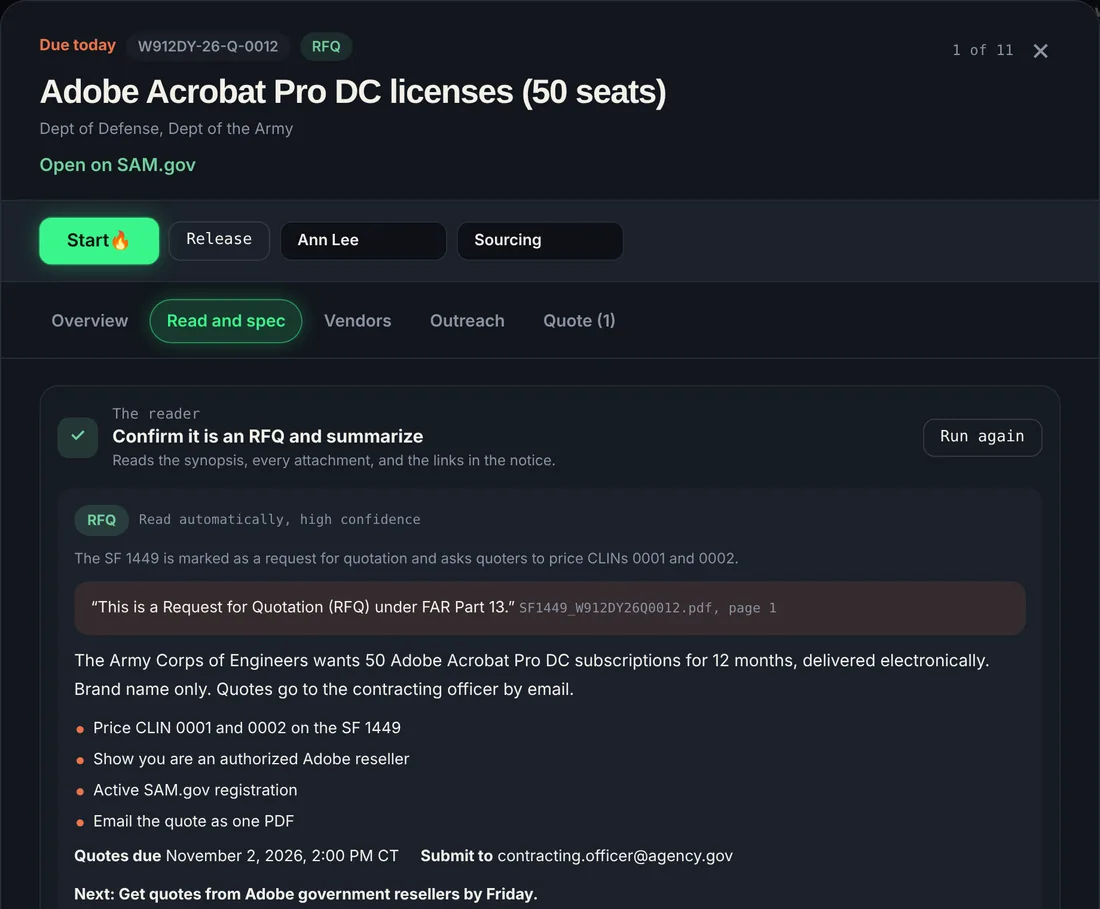The height and width of the screenshot is (909, 1100).
Task: Click the Price CLIN 0001 and 0002 requirement
Action: [247, 728]
